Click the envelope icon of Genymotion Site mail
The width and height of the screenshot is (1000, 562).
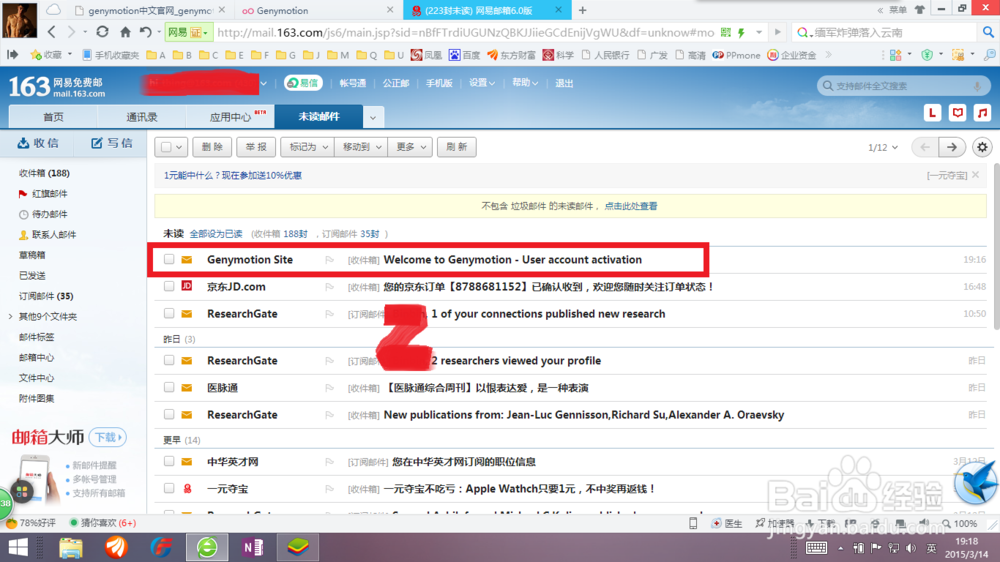coord(187,260)
